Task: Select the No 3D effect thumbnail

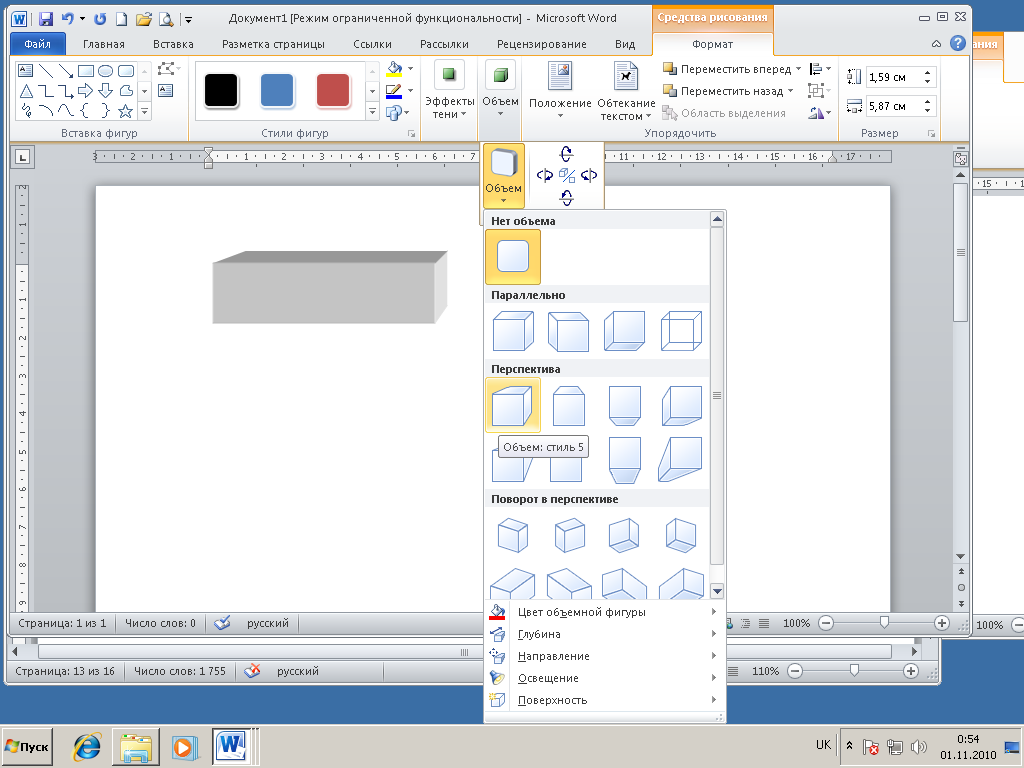Action: point(513,256)
